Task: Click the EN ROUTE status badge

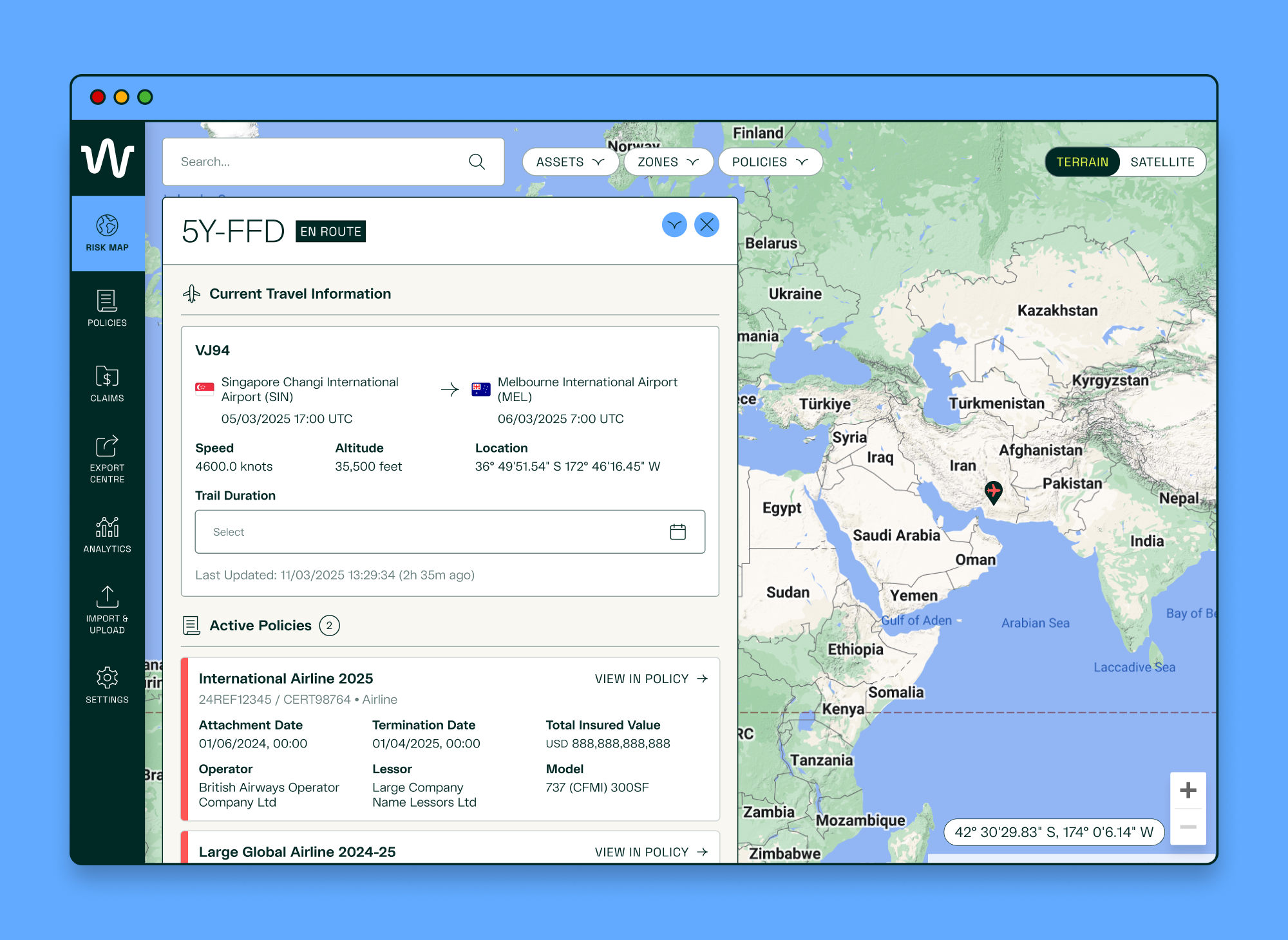Action: click(x=331, y=232)
